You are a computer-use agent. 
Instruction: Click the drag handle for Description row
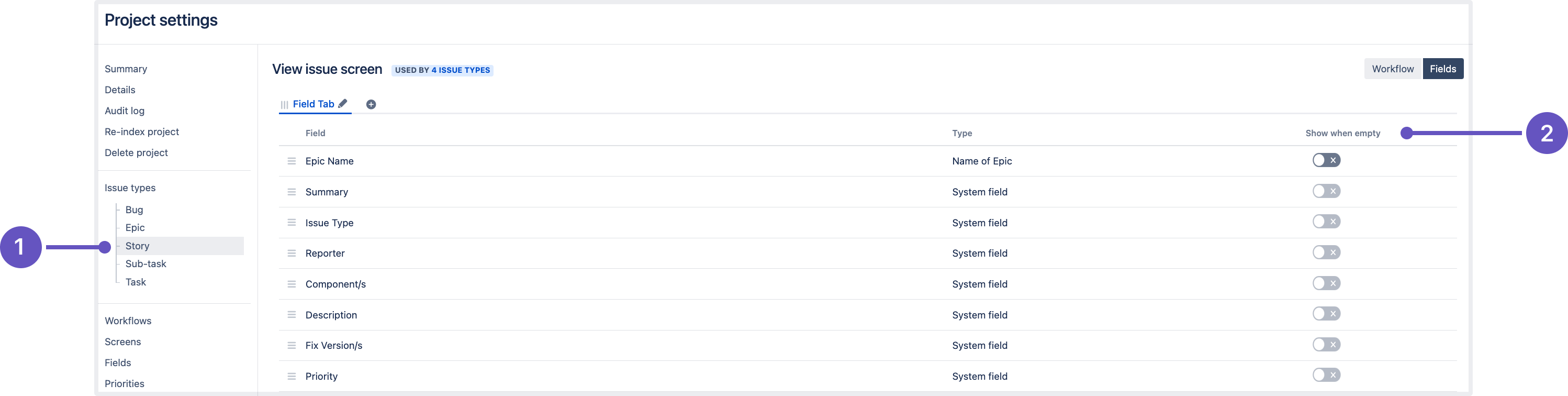292,315
